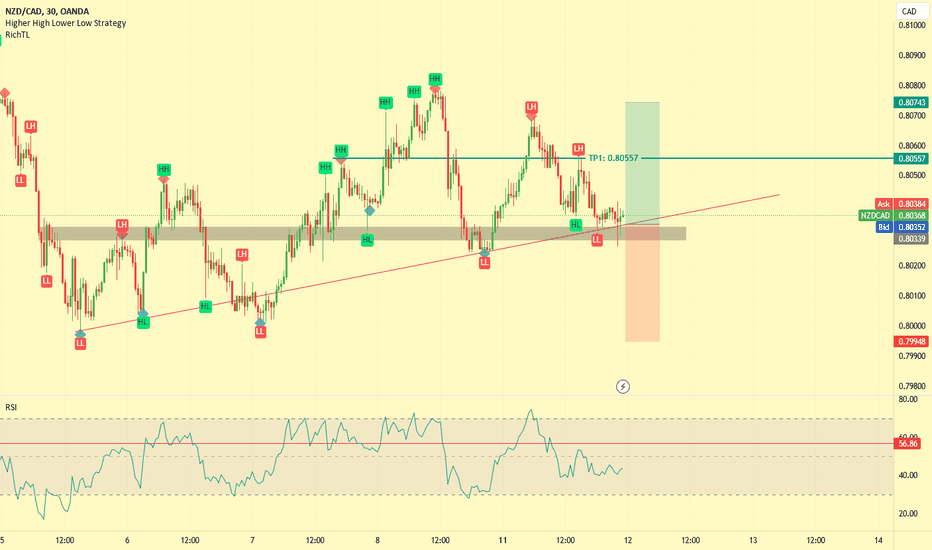Click the date label 11 on the time axis
The height and width of the screenshot is (550, 932).
click(x=503, y=540)
